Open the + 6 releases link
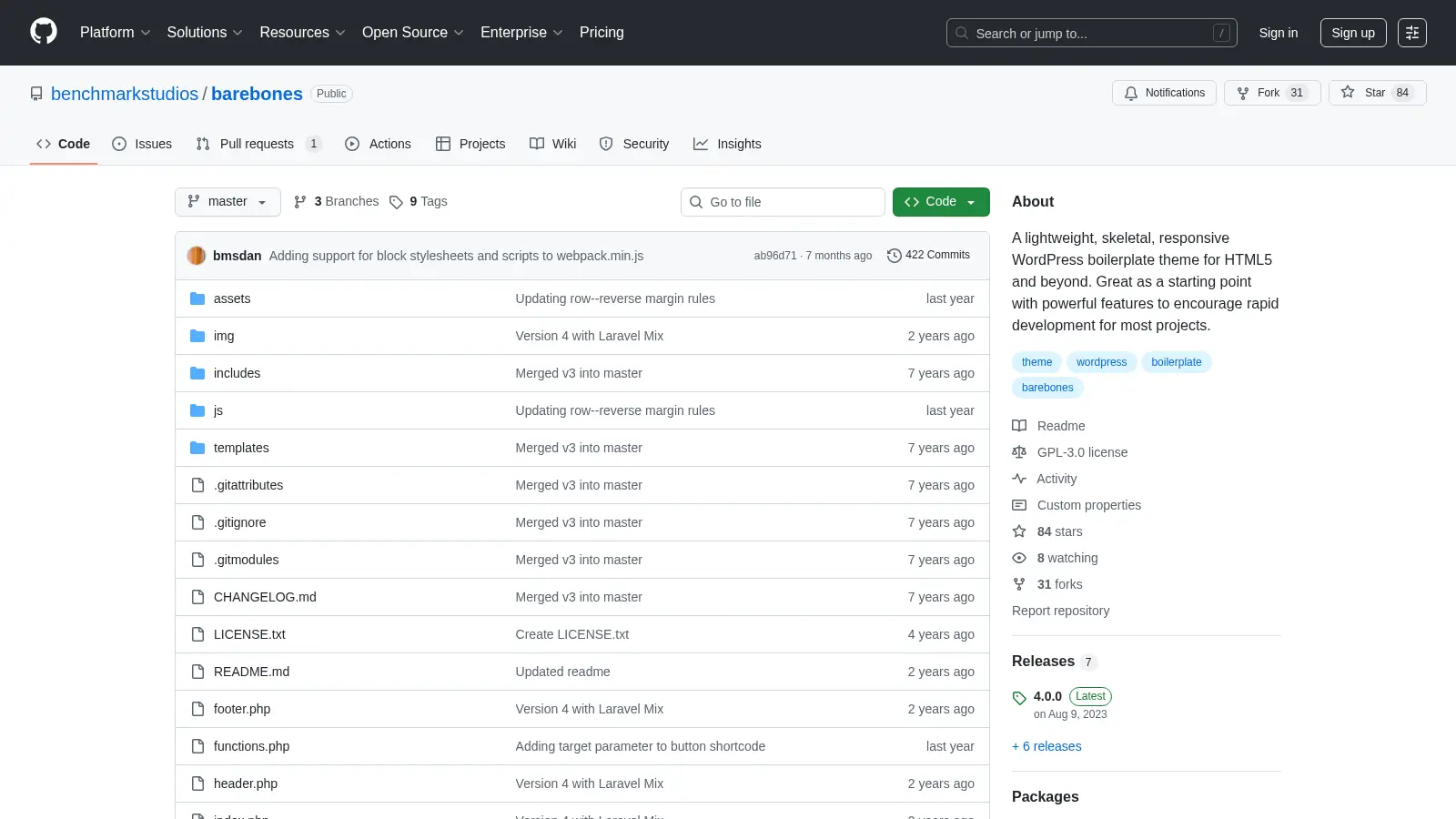Screen dimensions: 1456x819 tap(1046, 746)
